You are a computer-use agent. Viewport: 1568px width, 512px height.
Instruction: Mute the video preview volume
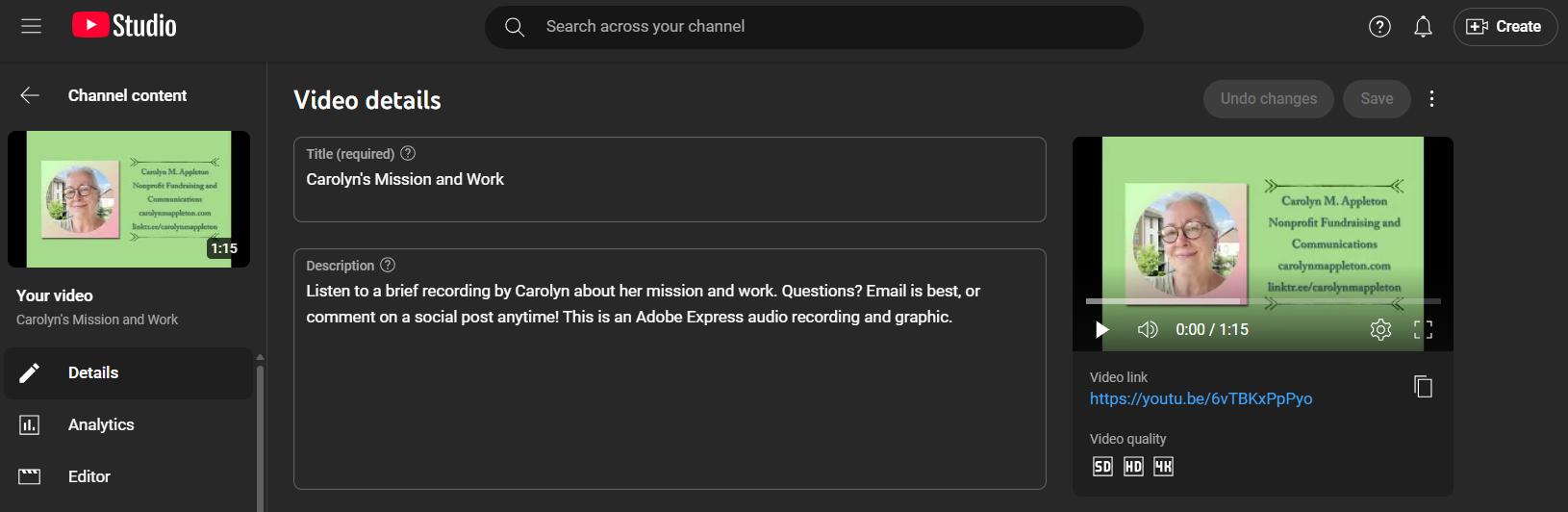click(1148, 329)
